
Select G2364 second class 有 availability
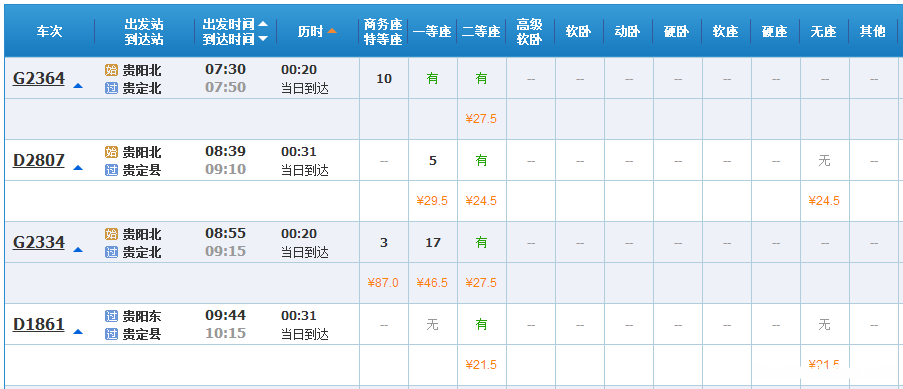point(481,78)
